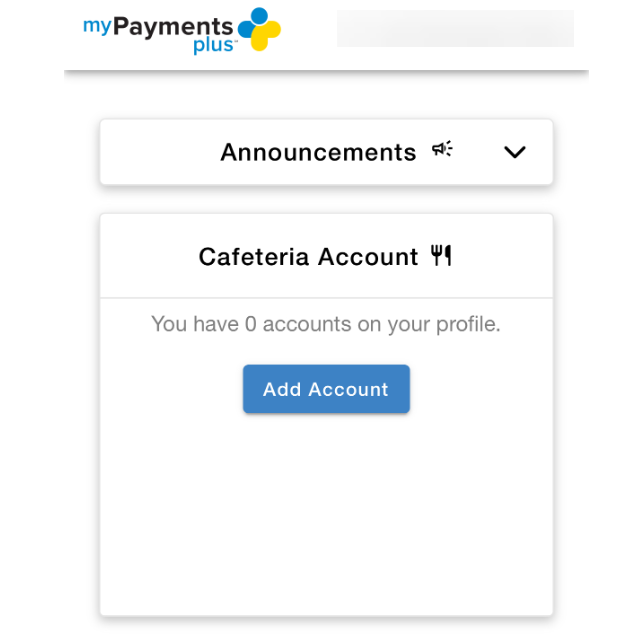Click the top blue circle of the logo
The height and width of the screenshot is (642, 631).
pyautogui.click(x=259, y=15)
